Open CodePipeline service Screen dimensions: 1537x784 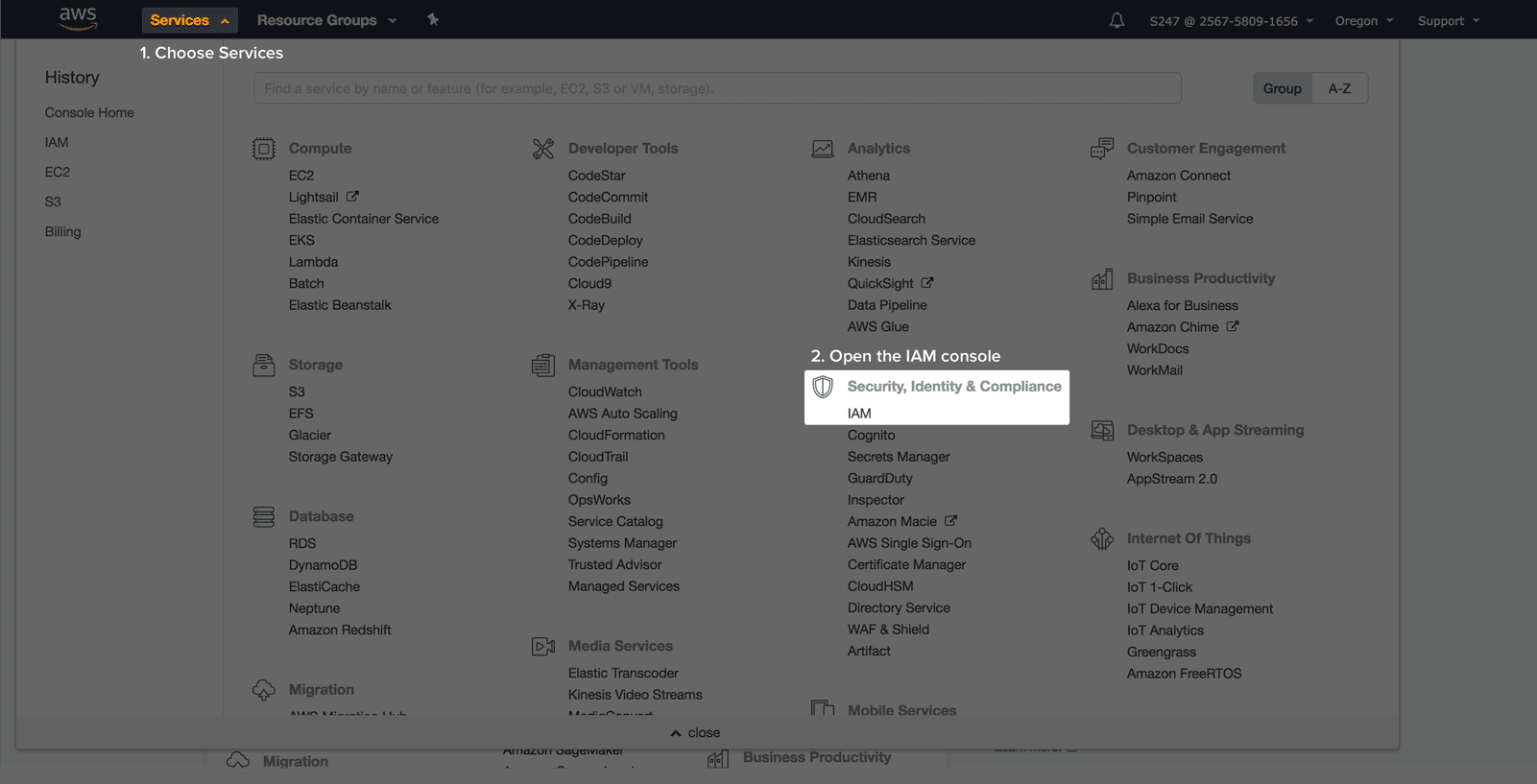pyautogui.click(x=608, y=262)
